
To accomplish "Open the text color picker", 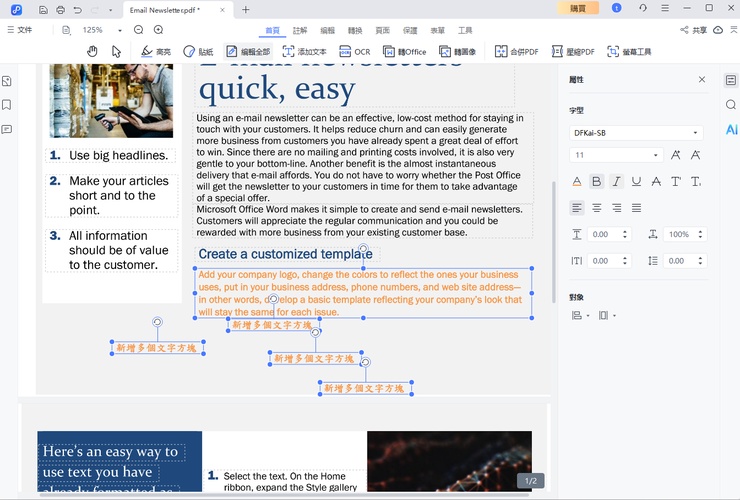I will [576, 181].
